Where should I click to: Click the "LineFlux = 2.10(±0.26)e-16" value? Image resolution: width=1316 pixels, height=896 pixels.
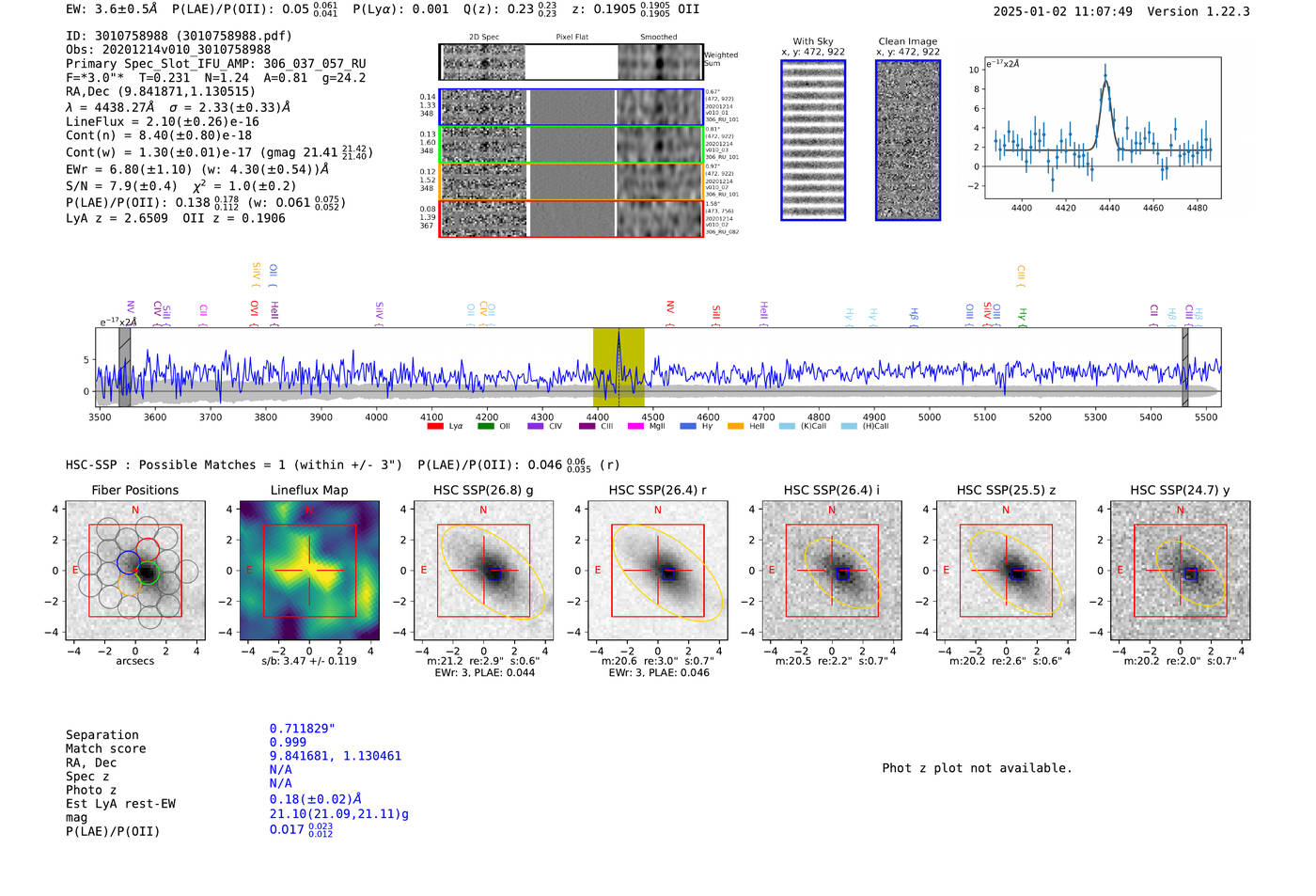[x=163, y=122]
